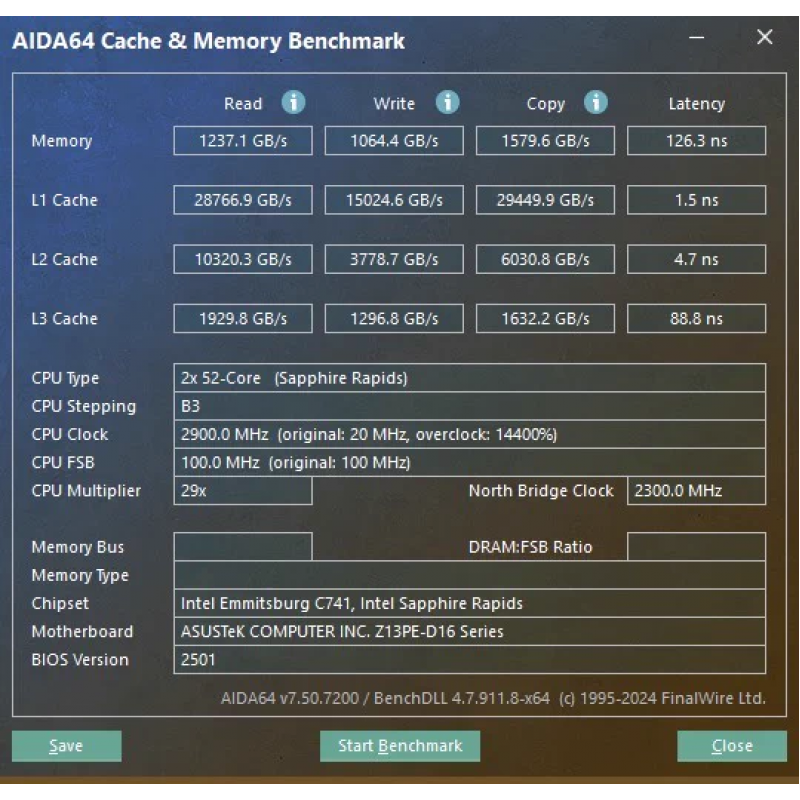The height and width of the screenshot is (800, 800).
Task: Click the L3 Cache row label
Action: (x=64, y=319)
